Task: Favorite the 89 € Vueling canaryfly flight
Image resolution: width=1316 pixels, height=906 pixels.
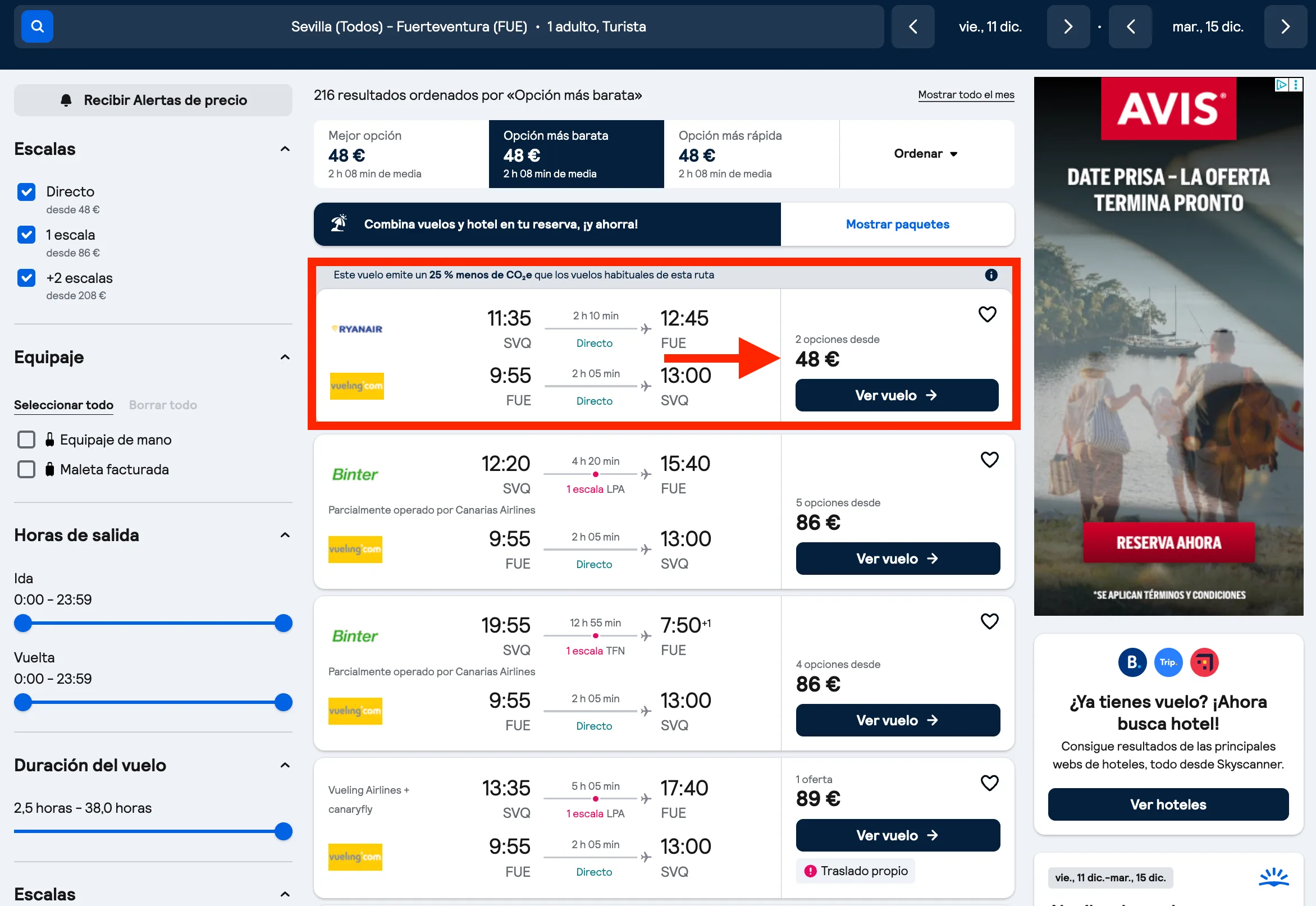Action: pyautogui.click(x=990, y=783)
